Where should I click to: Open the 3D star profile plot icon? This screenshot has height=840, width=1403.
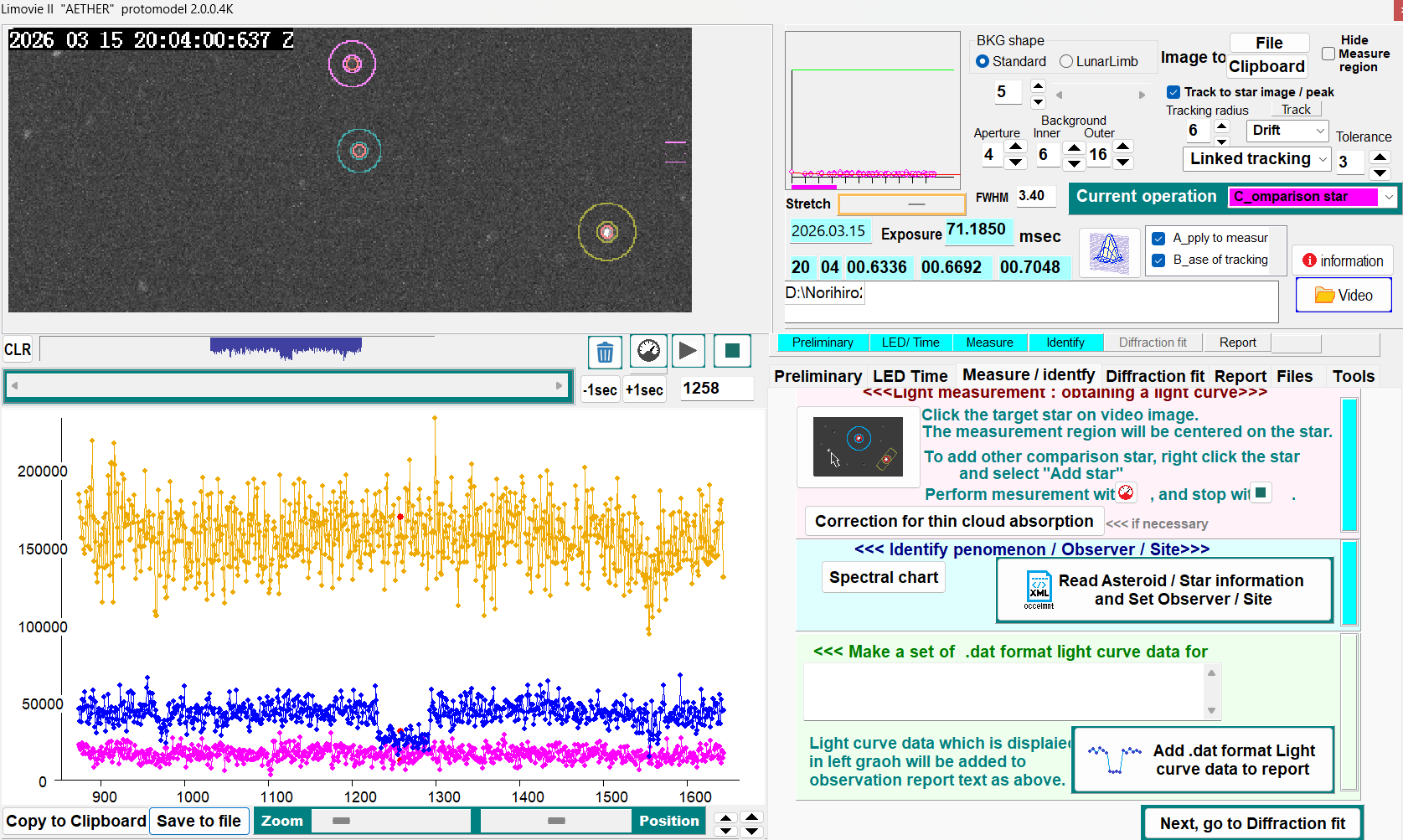(1109, 251)
